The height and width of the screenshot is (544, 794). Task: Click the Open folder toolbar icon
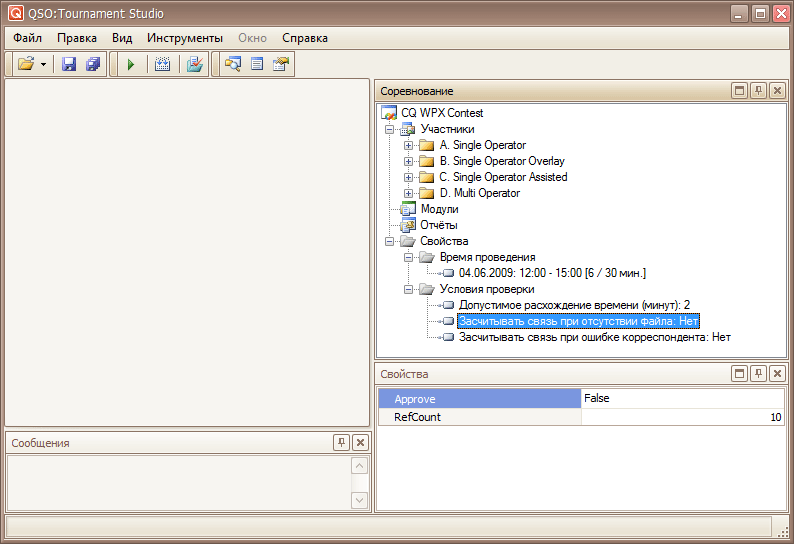25,64
